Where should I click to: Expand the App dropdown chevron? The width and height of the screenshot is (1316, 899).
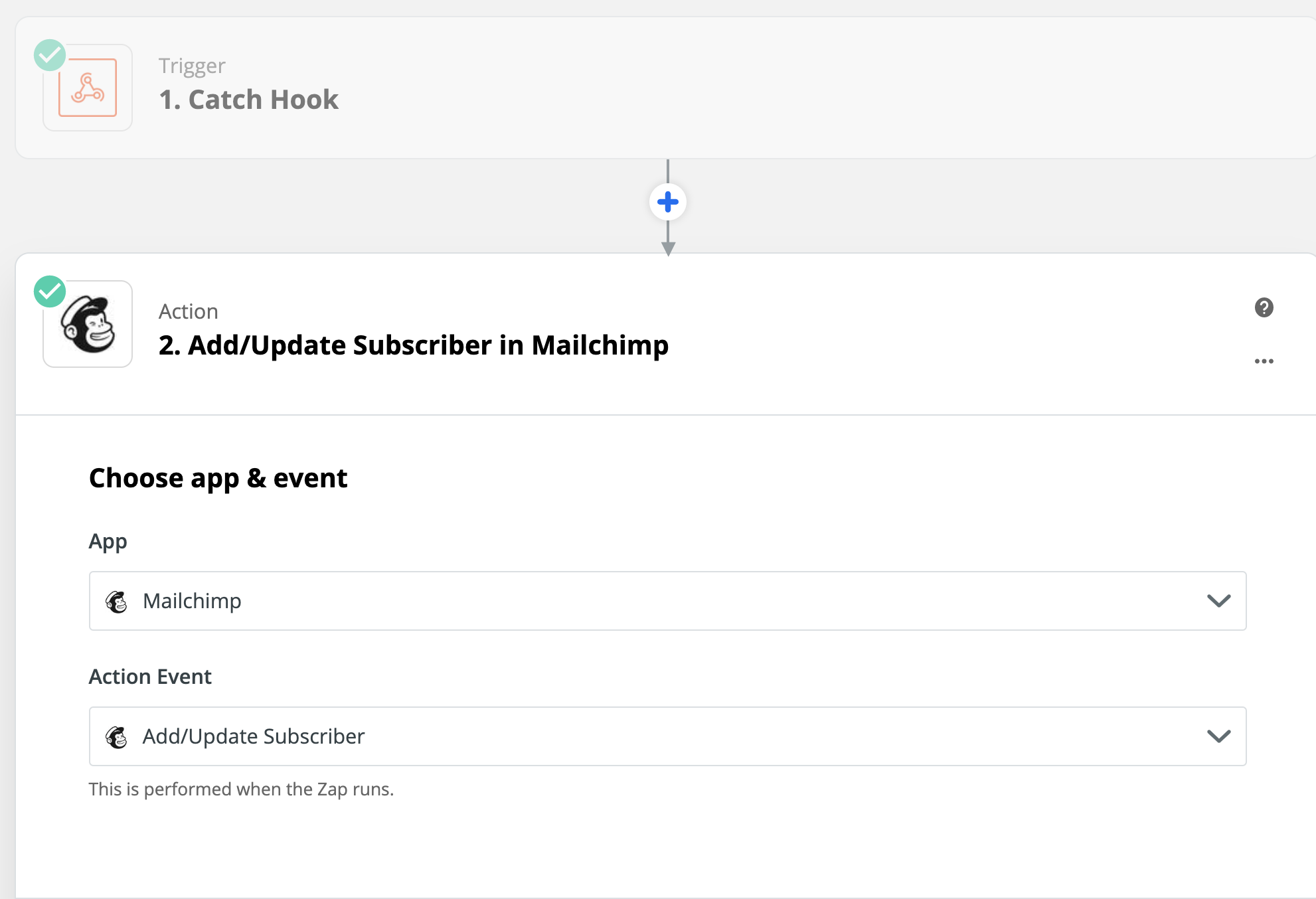pos(1219,601)
